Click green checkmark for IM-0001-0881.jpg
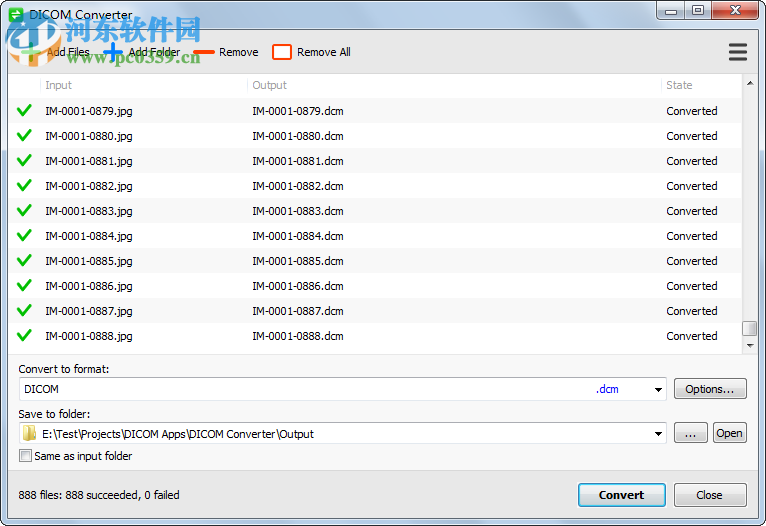Image resolution: width=766 pixels, height=526 pixels. pyautogui.click(x=24, y=160)
